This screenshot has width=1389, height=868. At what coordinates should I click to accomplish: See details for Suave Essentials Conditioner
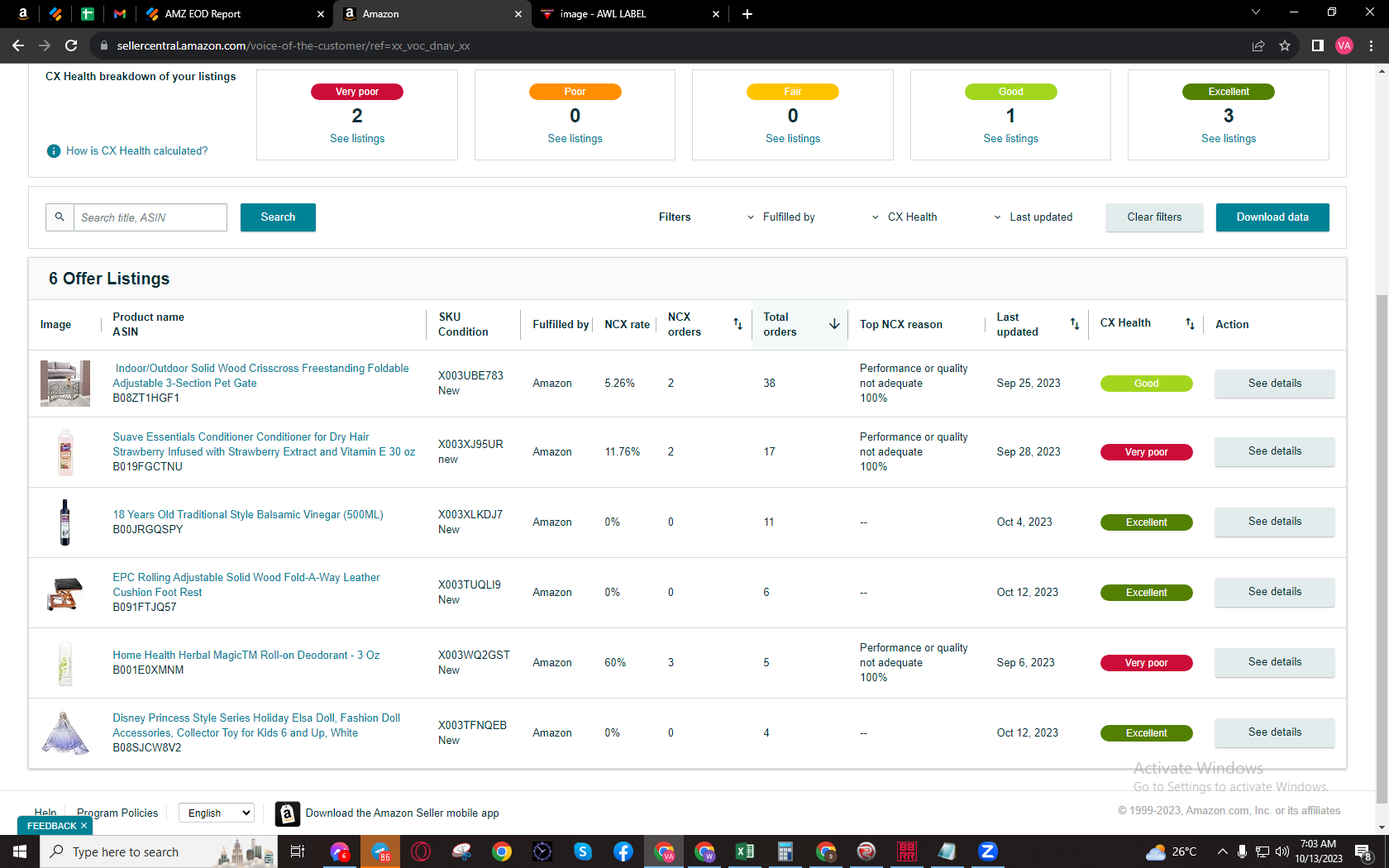[1274, 451]
